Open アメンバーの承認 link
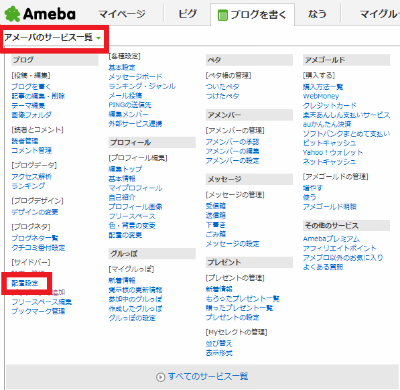Image resolution: width=400 pixels, height=390 pixels. pyautogui.click(x=232, y=142)
